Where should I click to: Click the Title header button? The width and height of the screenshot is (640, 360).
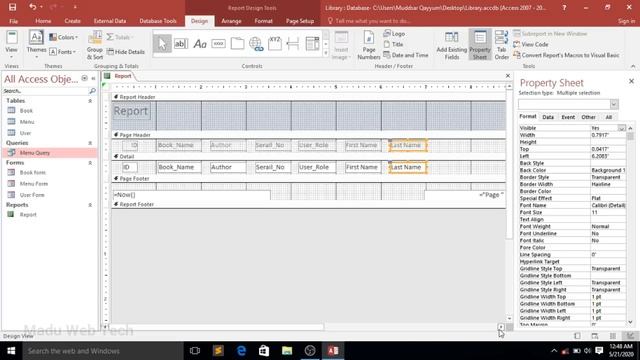coord(393,44)
